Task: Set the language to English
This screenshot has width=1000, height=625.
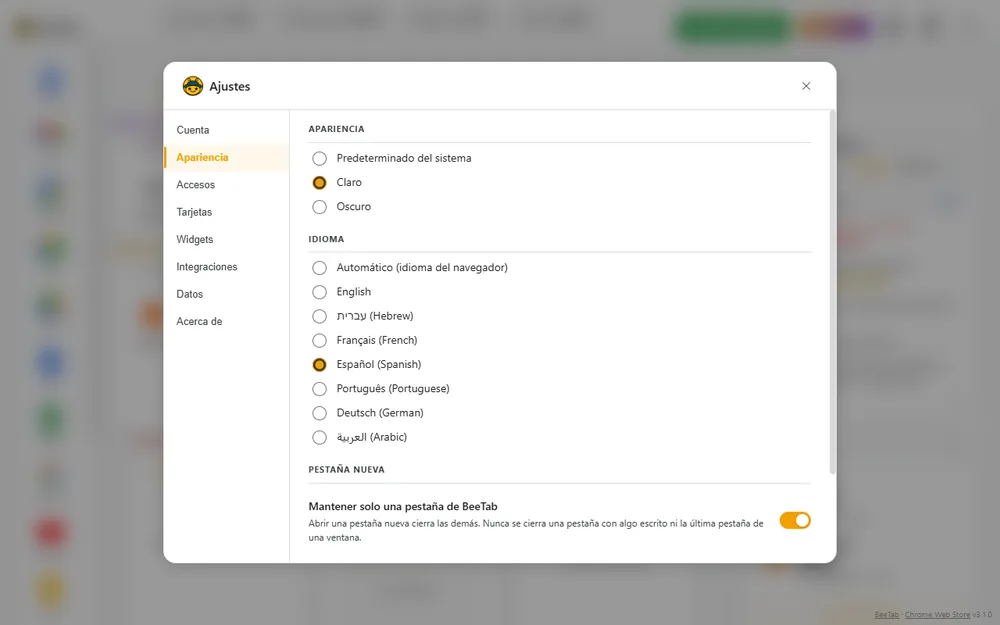Action: click(x=320, y=292)
